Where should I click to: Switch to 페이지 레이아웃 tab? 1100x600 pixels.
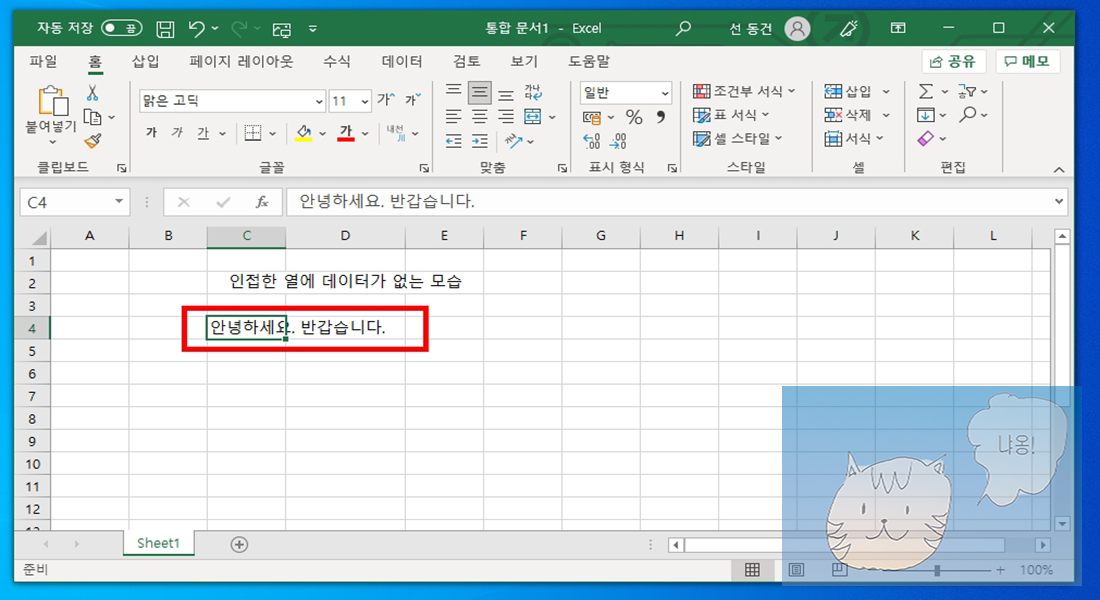click(x=241, y=62)
